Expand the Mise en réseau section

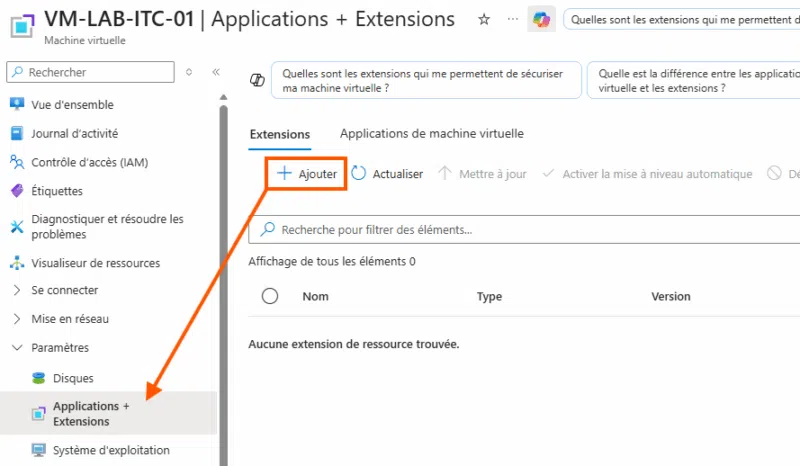pyautogui.click(x=70, y=319)
